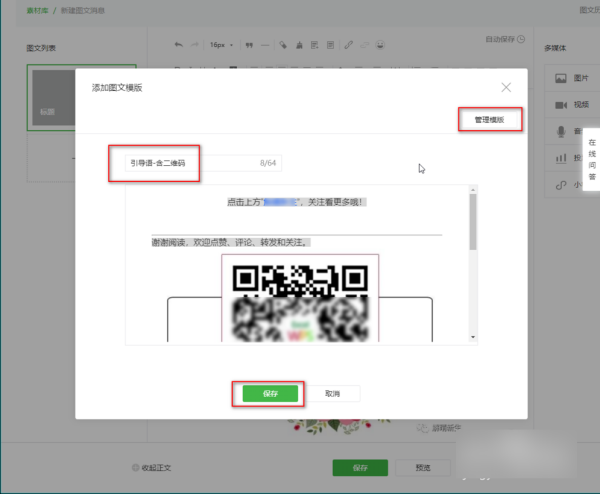Click the preview vertical scrollbar thumb
Screen dimensions: 600x494
[473, 222]
